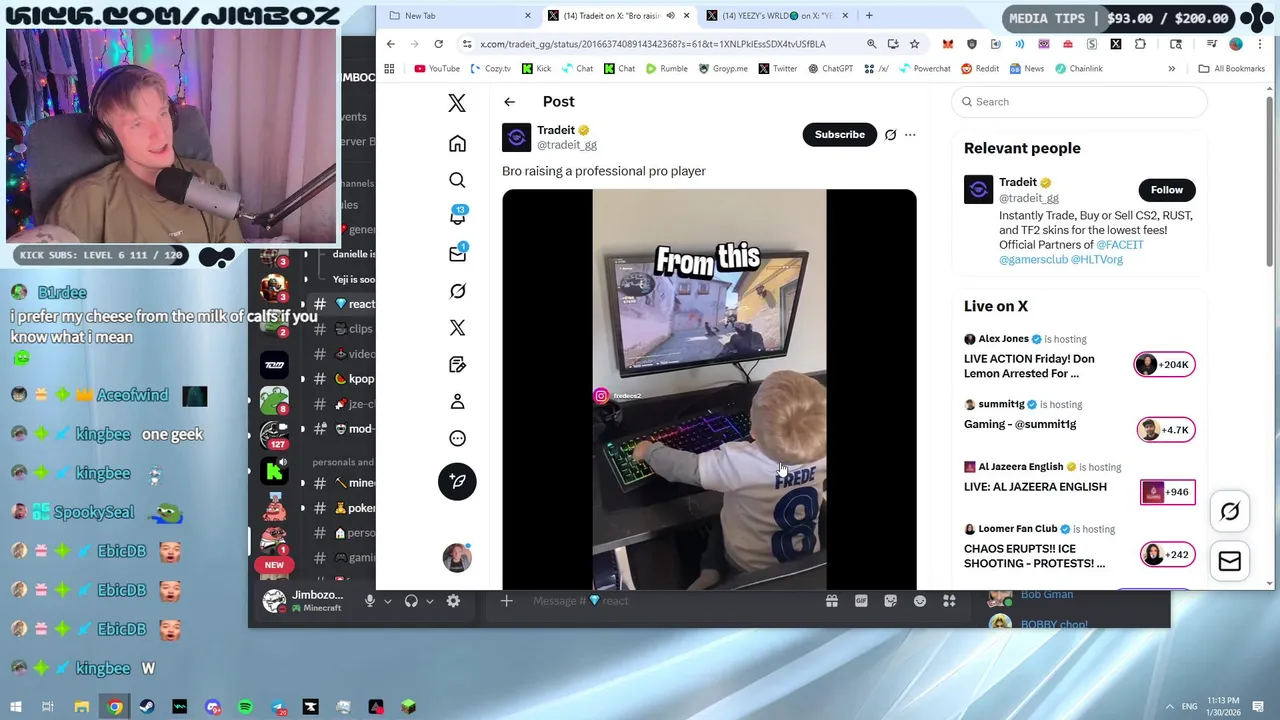
Task: Open Steam from the taskbar
Action: [147, 707]
